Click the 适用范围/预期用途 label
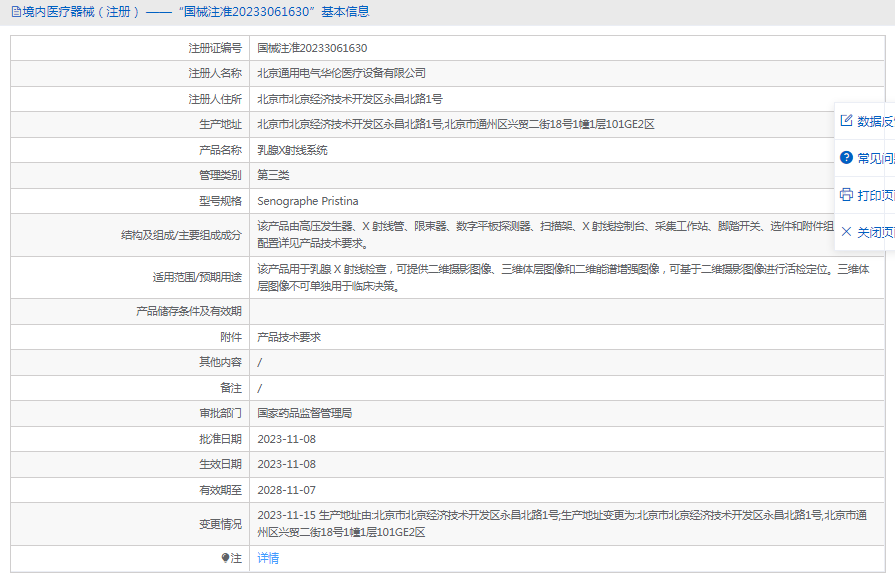 pyautogui.click(x=197, y=277)
